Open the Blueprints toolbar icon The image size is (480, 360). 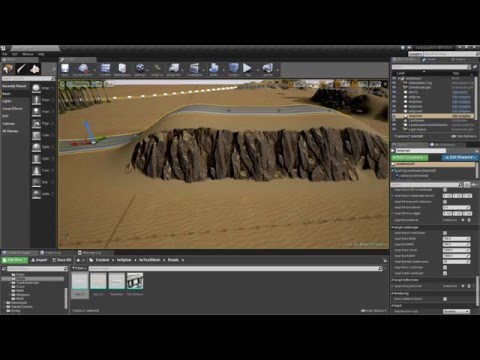click(x=173, y=70)
